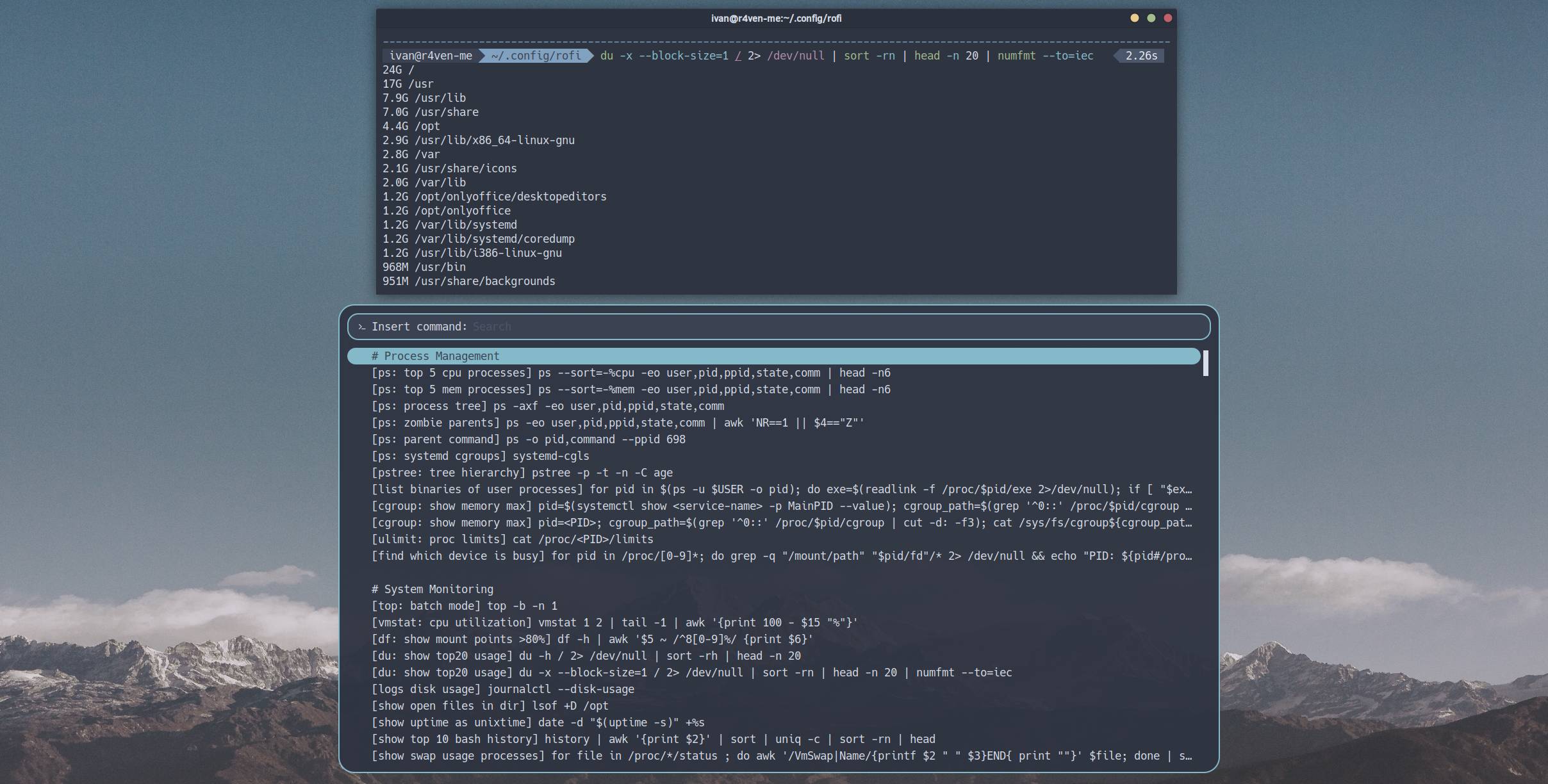1548x784 pixels.
Task: Click the green window control dot
Action: click(x=1150, y=19)
